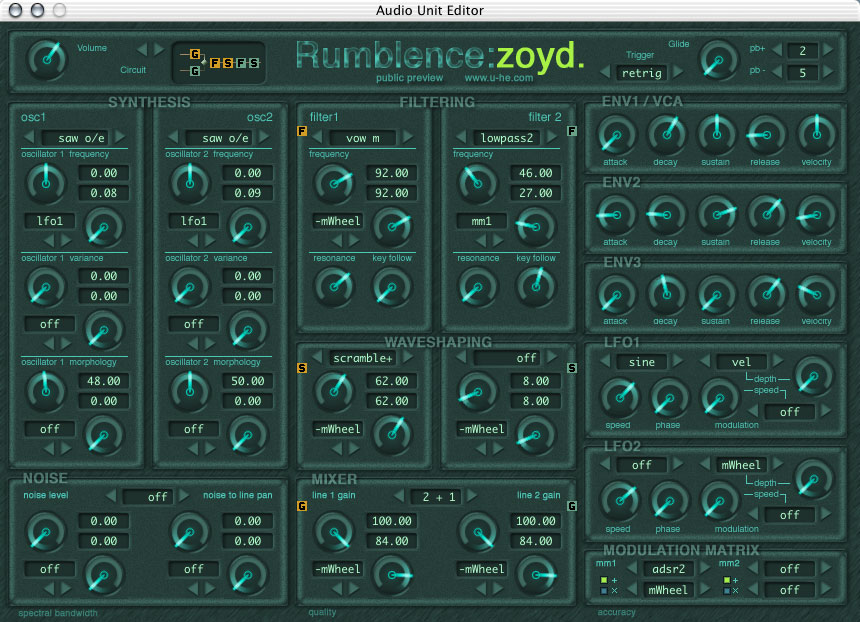
Task: Click the Glide knob
Action: click(x=717, y=61)
